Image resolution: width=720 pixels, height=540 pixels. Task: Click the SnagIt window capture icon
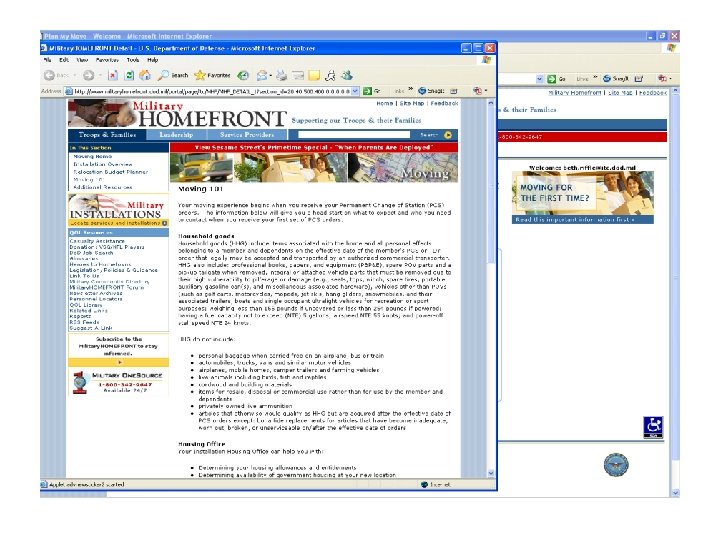454,91
